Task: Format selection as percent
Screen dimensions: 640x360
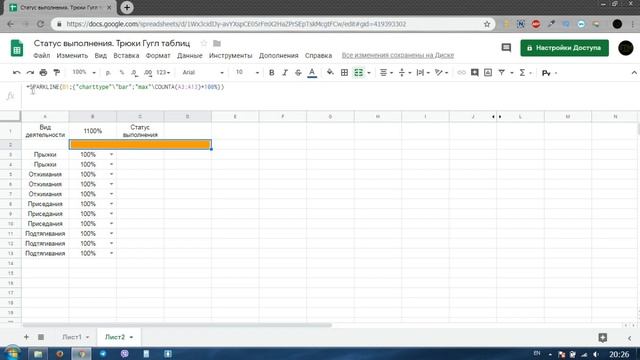Action: [x=122, y=73]
